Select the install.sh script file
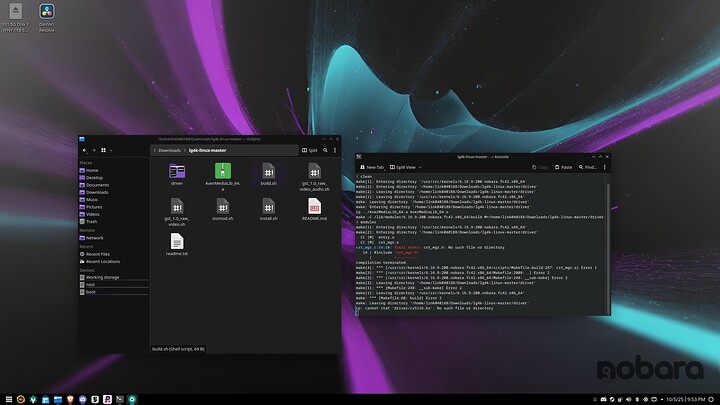This screenshot has width=720, height=405. 269,209
